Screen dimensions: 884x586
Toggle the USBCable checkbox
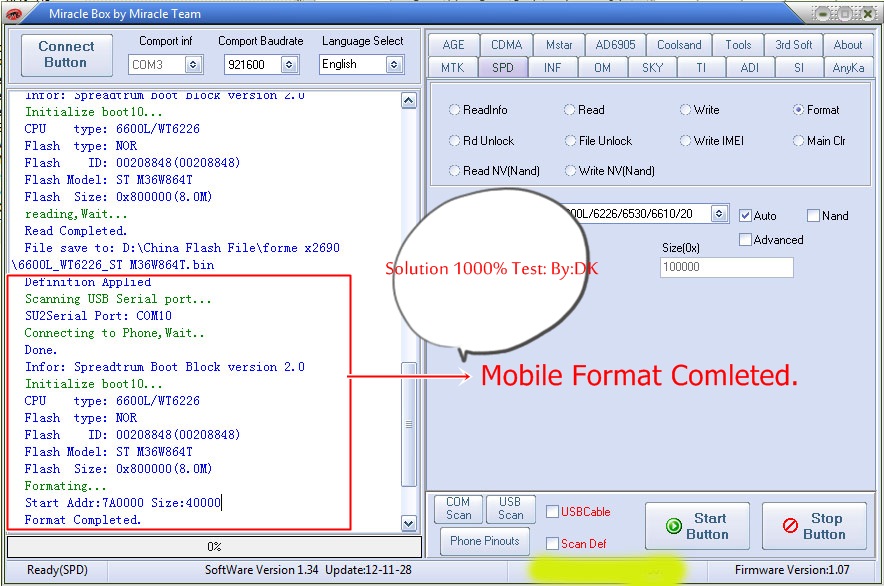click(x=552, y=510)
